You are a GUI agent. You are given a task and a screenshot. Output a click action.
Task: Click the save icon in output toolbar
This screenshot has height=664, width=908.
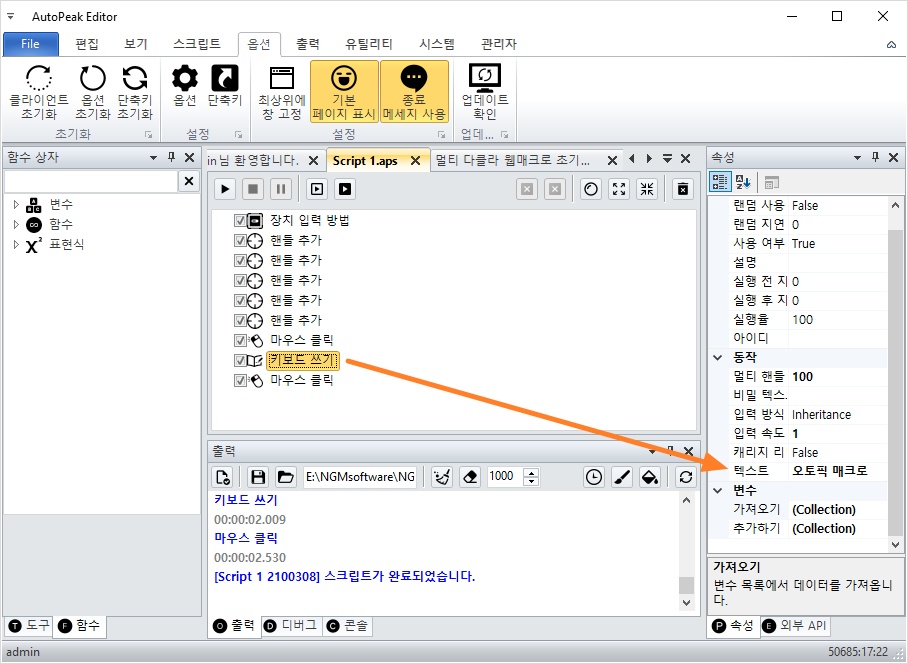coord(258,477)
